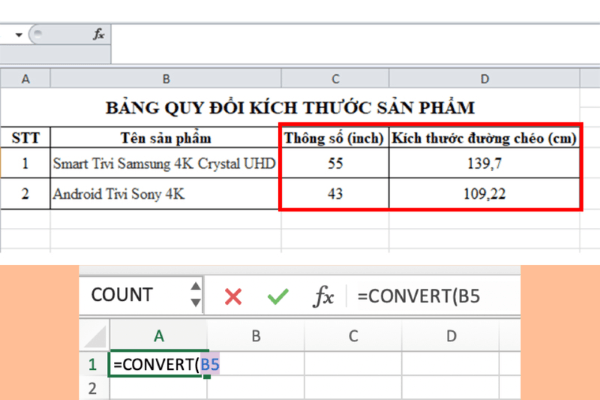Click the STT header cell
Image resolution: width=600 pixels, height=400 pixels.
(x=26, y=138)
